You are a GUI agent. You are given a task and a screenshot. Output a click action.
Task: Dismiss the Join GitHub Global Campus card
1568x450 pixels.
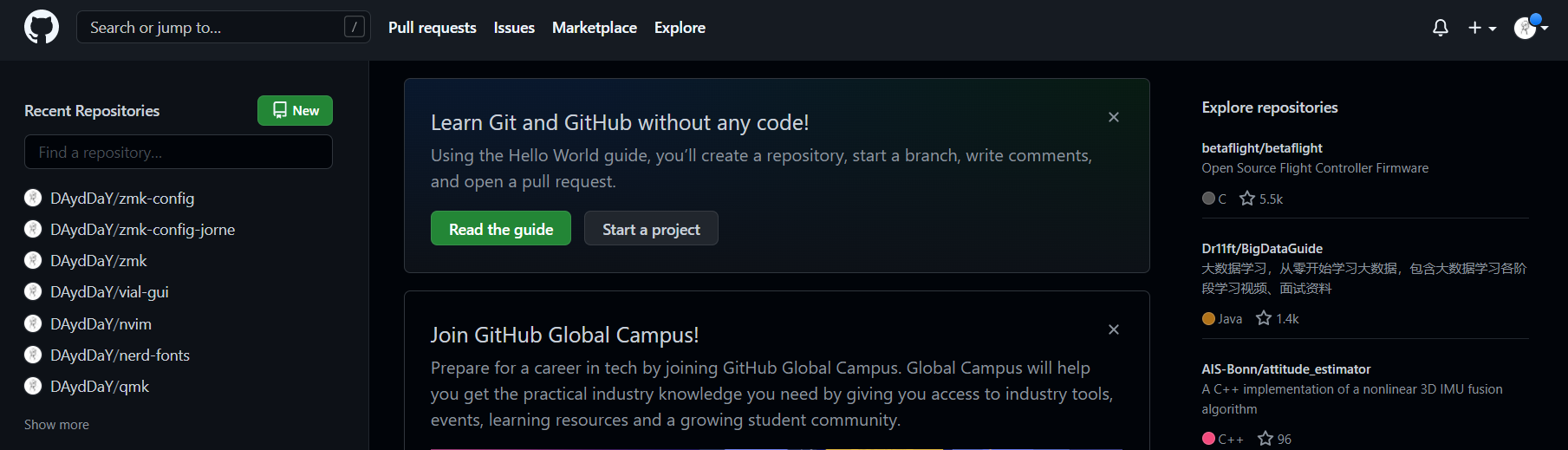coord(1114,329)
